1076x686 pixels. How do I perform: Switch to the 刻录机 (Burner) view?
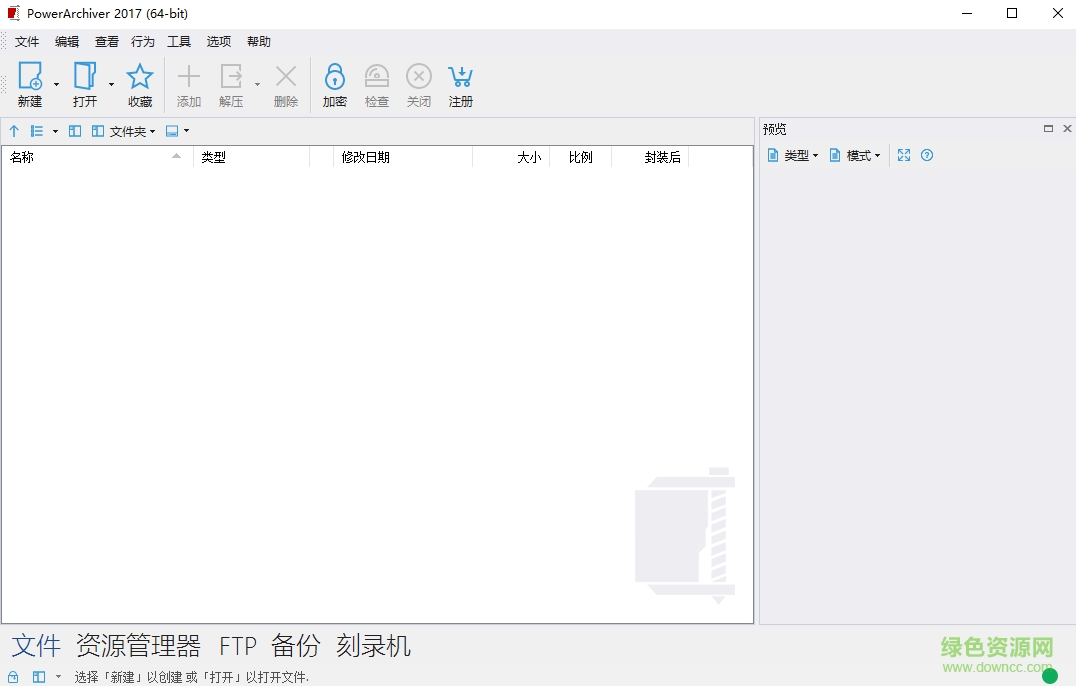[375, 647]
